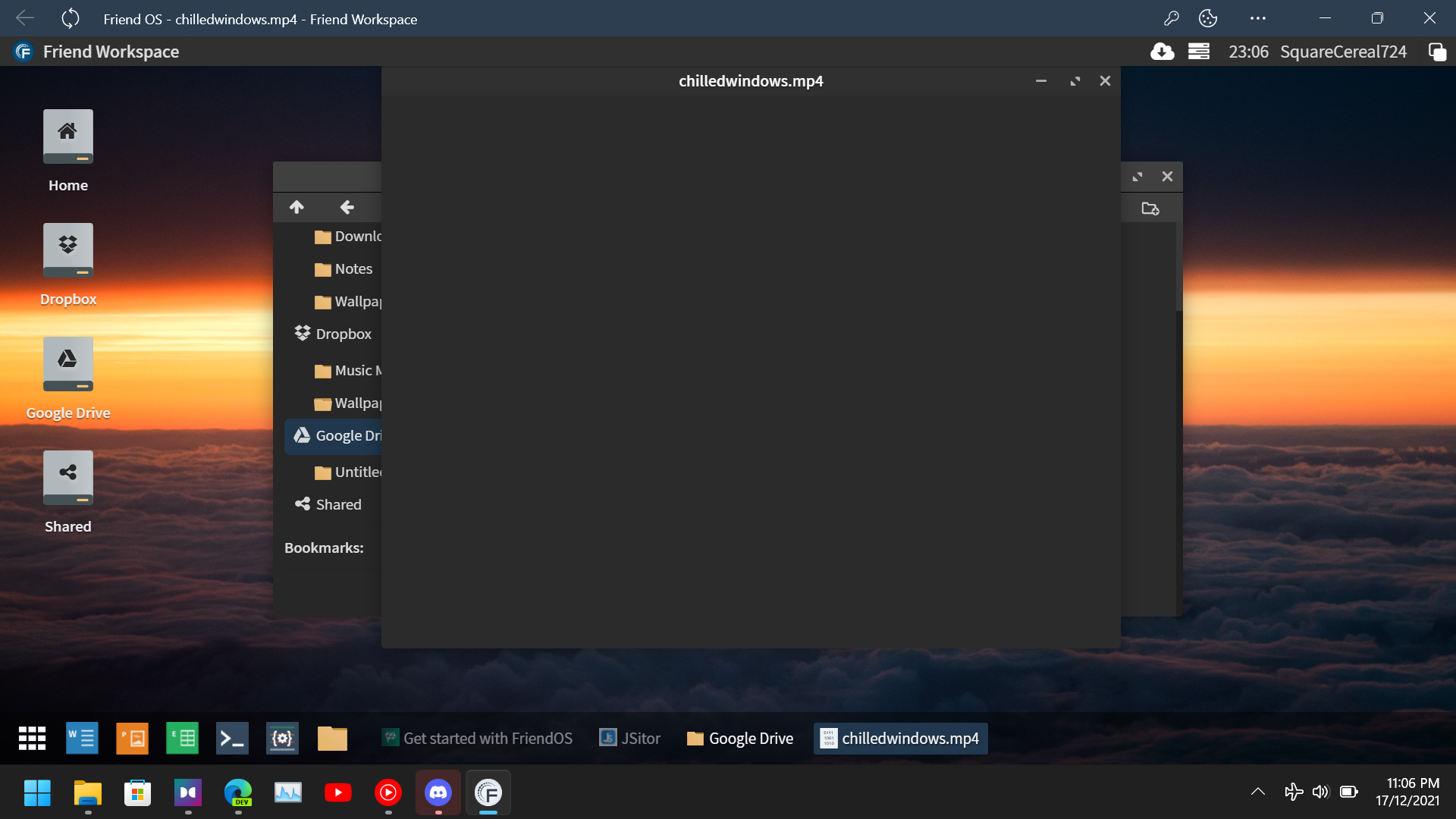Image resolution: width=1456 pixels, height=819 pixels.
Task: Open the Dropbox drive desktop icon
Action: (68, 251)
